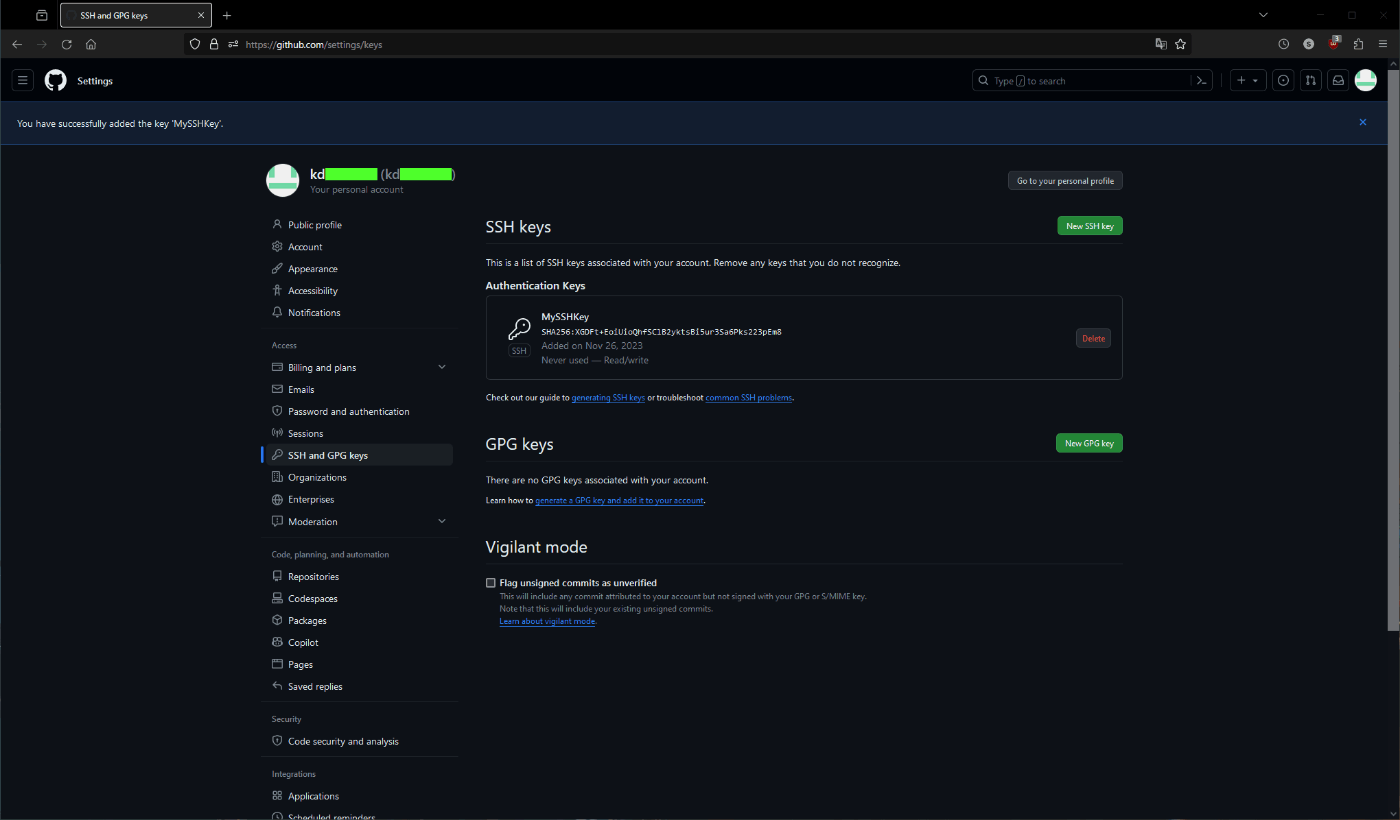1400x820 pixels.
Task: Open Account settings
Action: [305, 247]
